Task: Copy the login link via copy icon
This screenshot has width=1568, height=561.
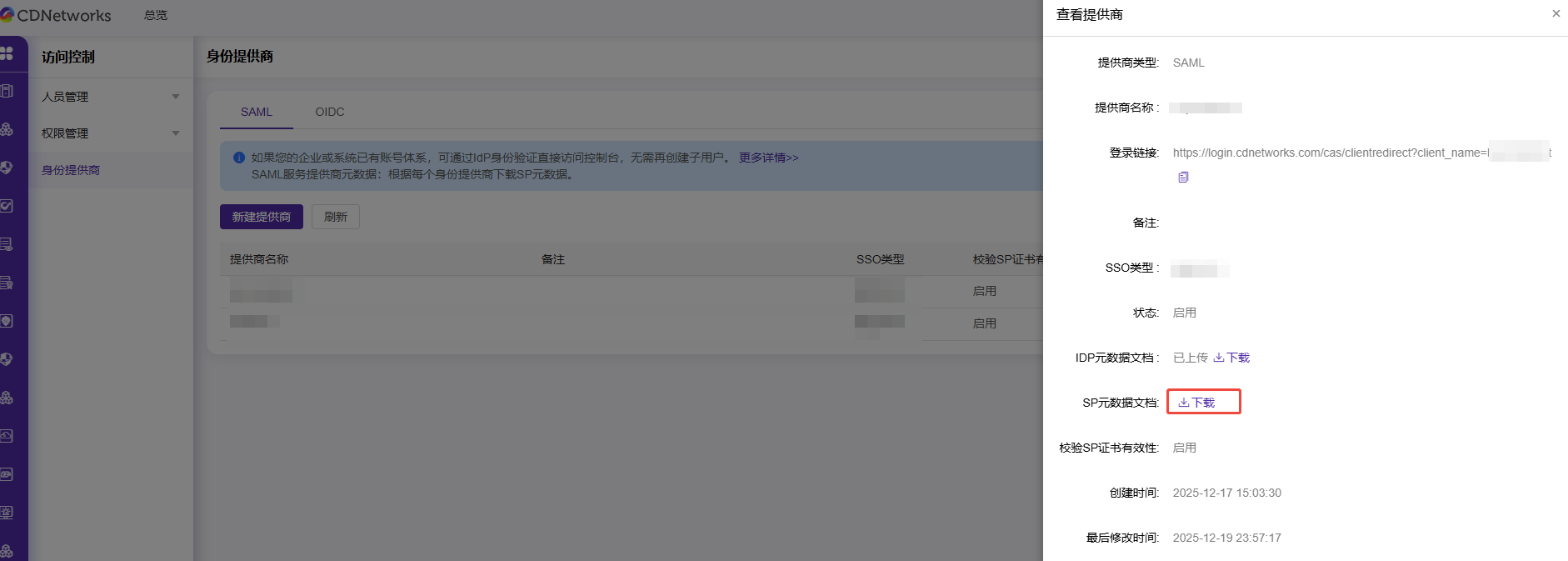Action: 1183,177
